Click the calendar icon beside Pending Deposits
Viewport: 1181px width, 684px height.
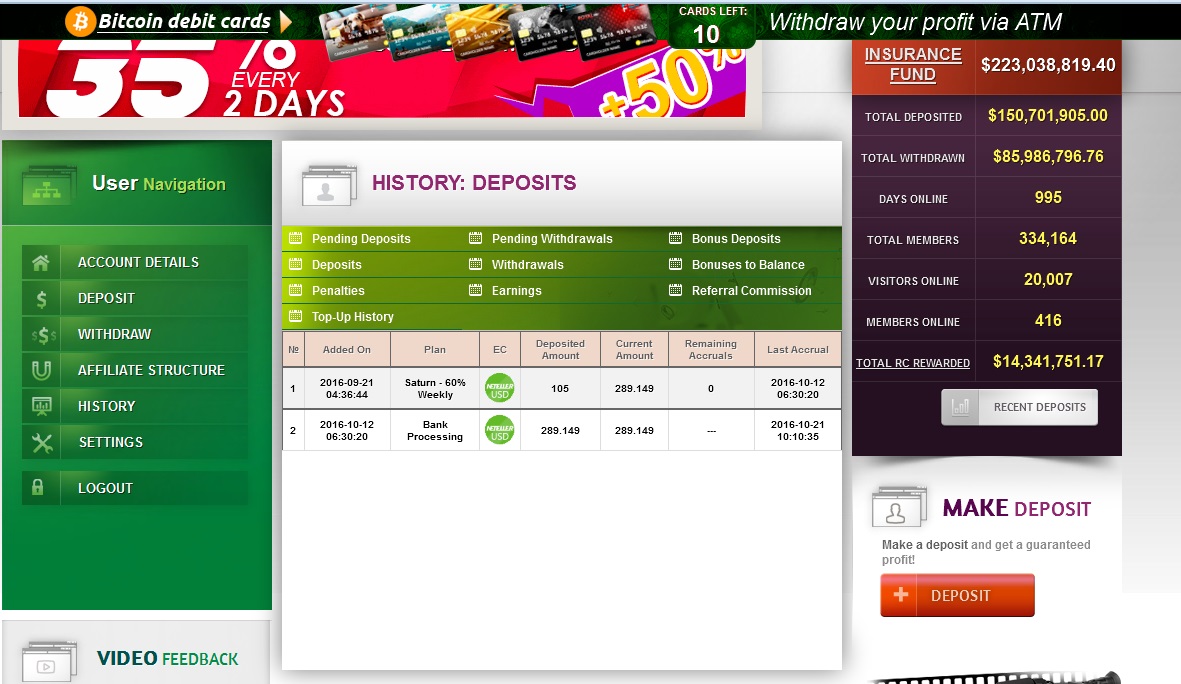(x=295, y=239)
